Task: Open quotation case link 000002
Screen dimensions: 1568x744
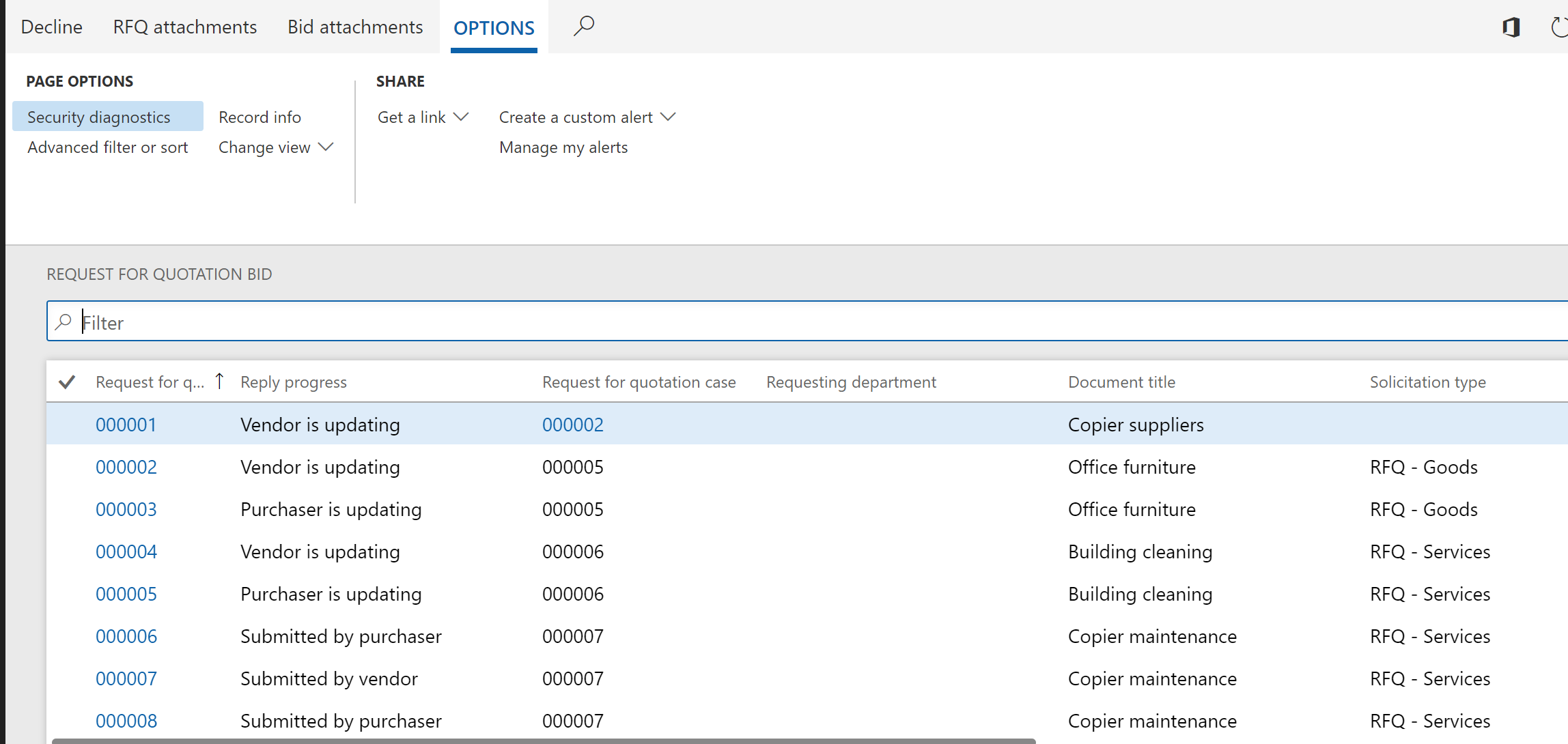Action: [572, 425]
